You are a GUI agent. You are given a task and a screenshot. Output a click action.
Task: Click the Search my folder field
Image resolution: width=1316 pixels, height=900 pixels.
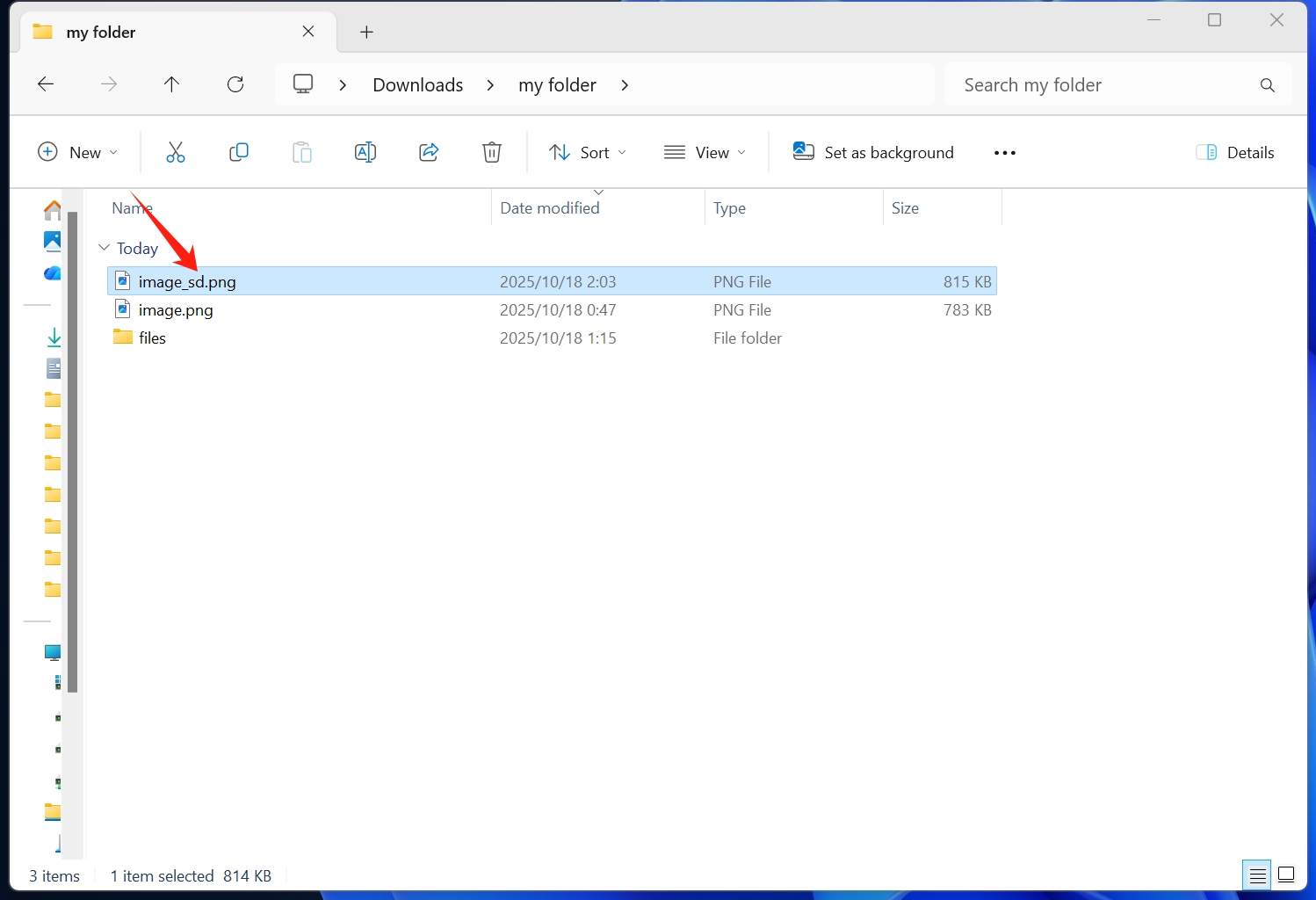[1107, 85]
